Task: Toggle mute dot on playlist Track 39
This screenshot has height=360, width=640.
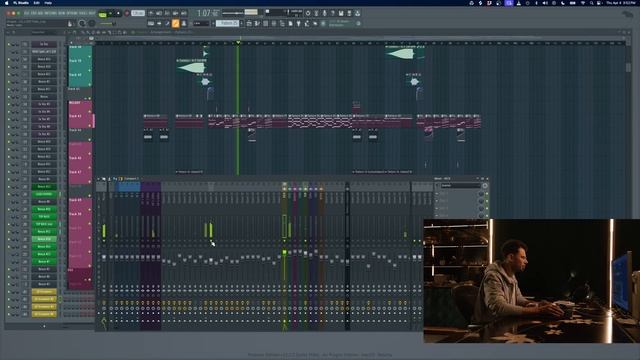Action: pos(89,70)
